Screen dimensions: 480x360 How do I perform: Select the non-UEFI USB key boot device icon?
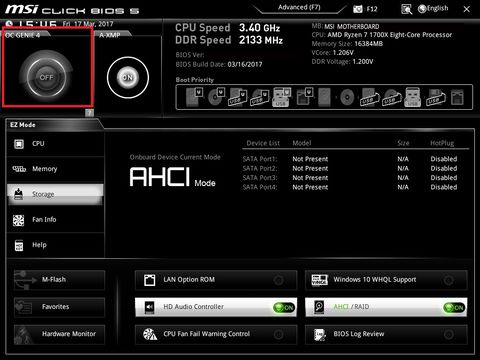[413, 97]
